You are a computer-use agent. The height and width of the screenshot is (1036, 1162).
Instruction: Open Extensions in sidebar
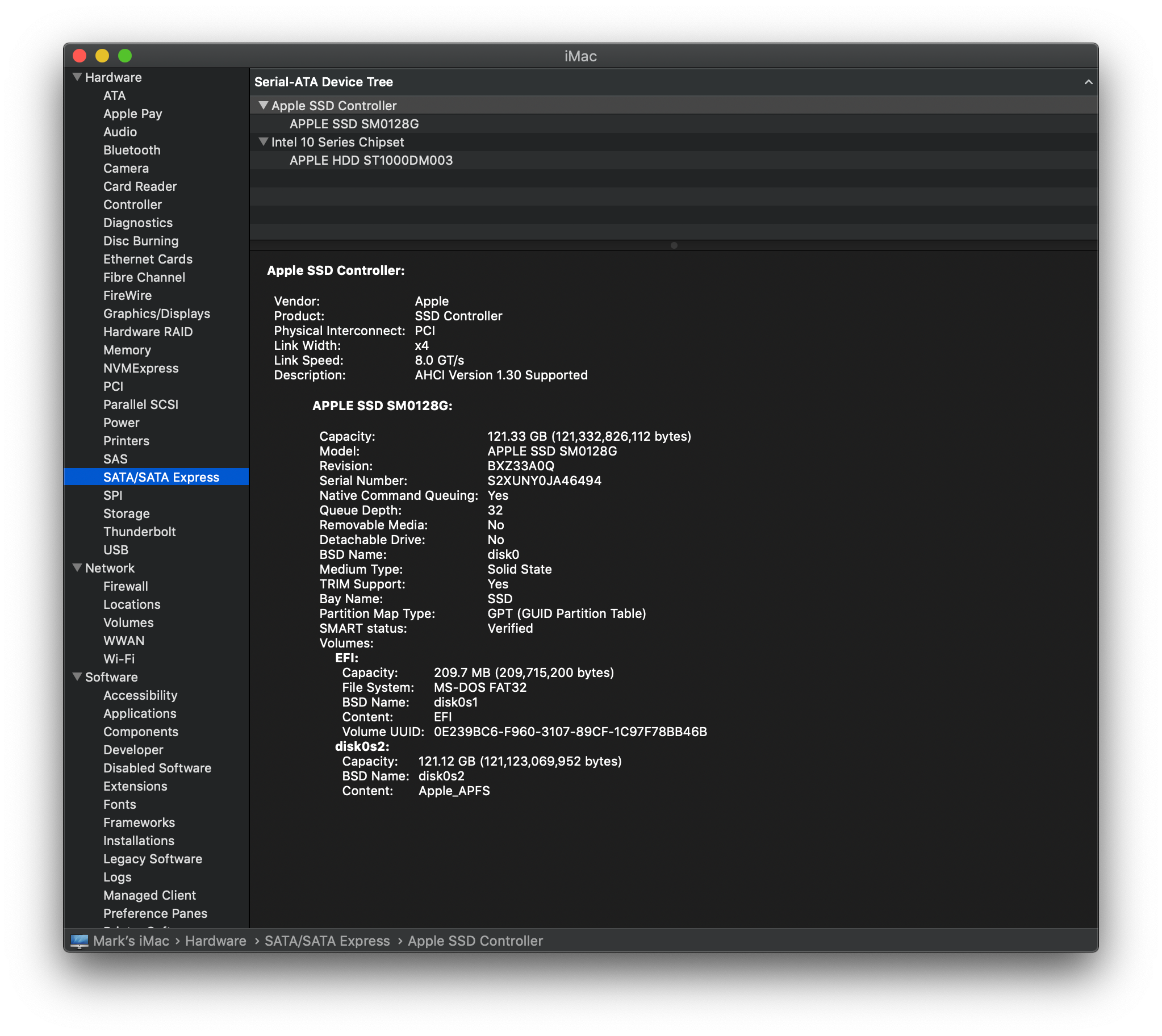coord(135,787)
